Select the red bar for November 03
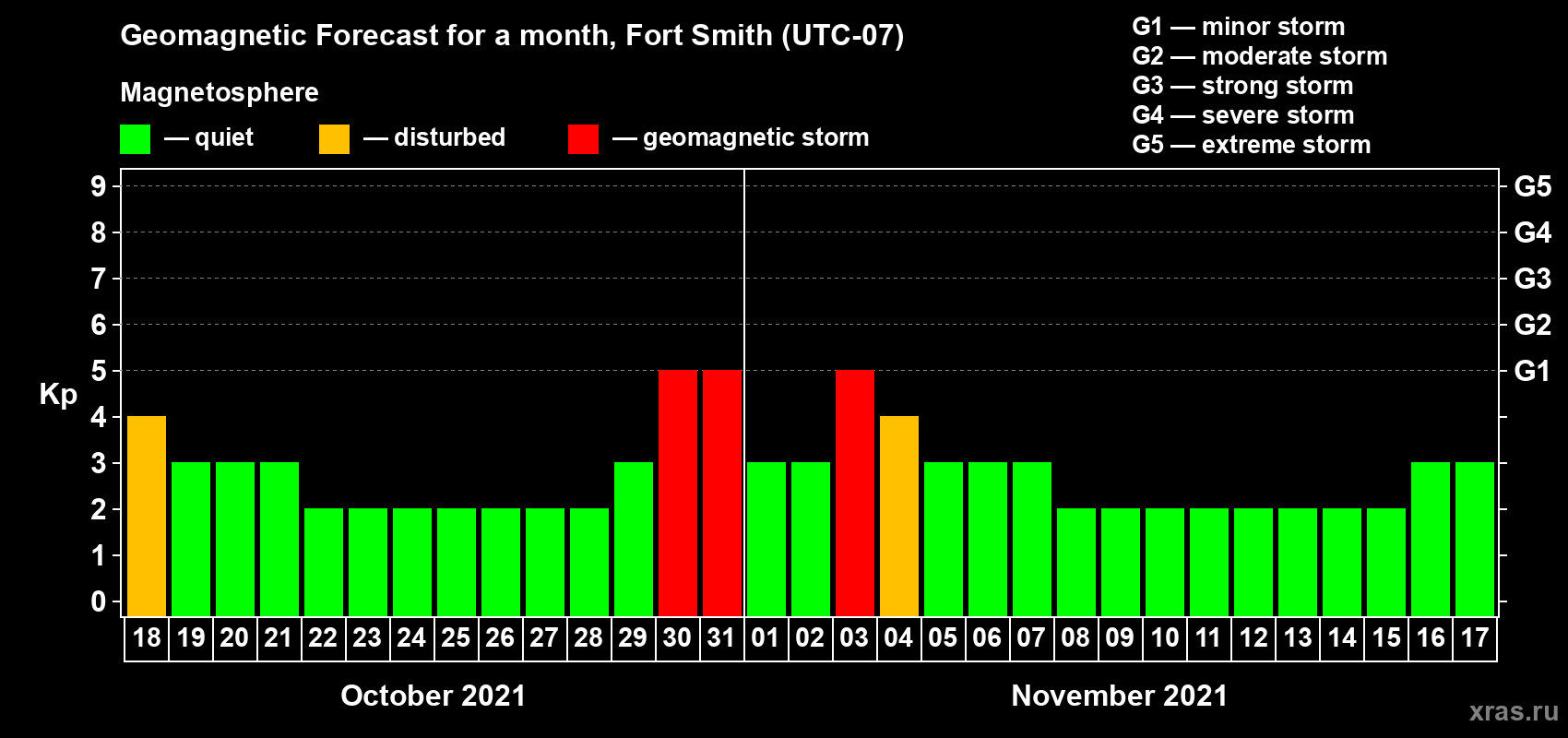1568x738 pixels. click(855, 493)
